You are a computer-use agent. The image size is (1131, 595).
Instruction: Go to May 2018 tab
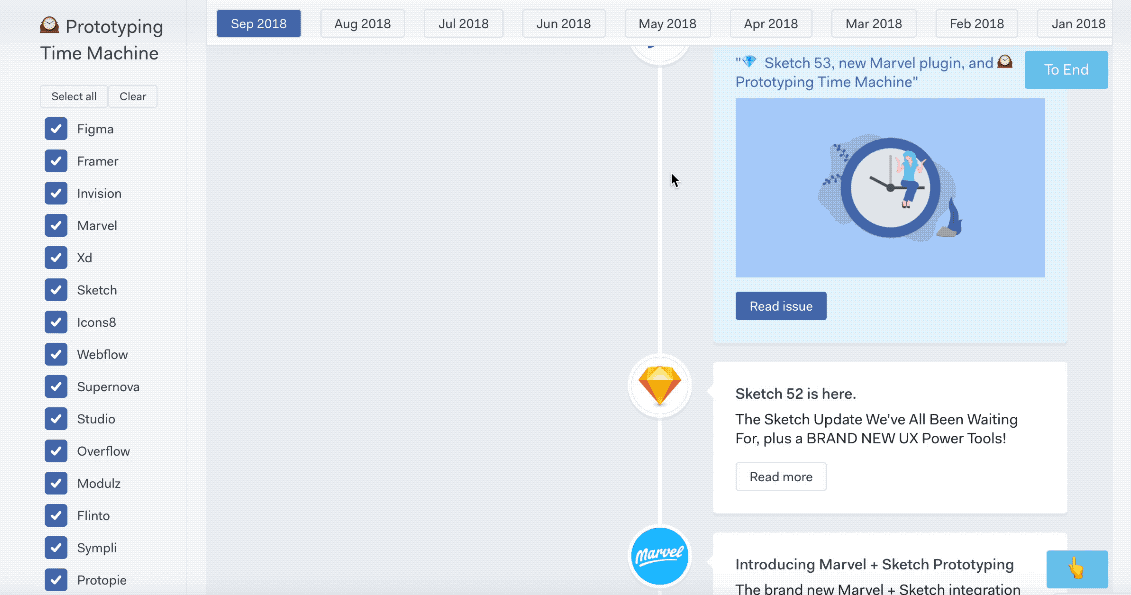tap(667, 24)
